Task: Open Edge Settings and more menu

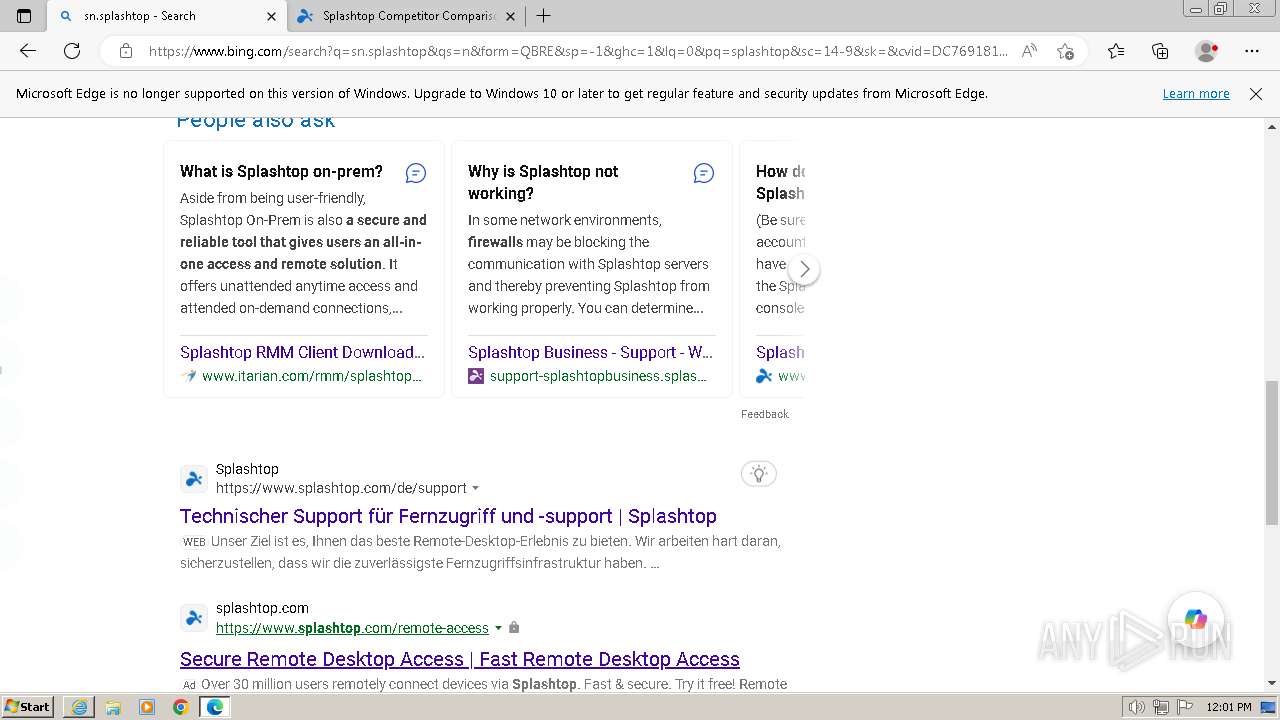Action: click(x=1252, y=51)
